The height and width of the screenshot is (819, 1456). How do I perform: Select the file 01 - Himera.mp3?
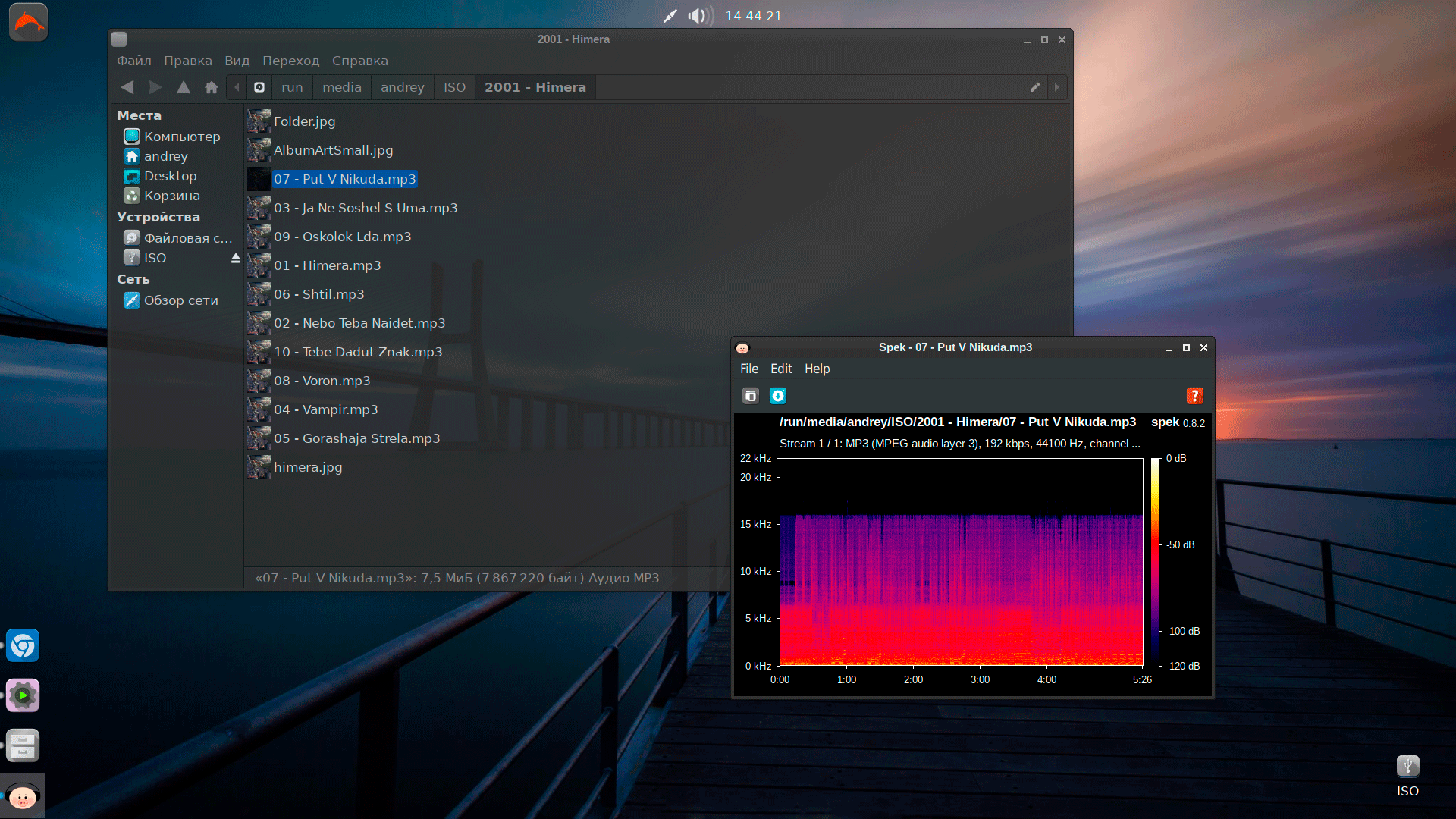[x=327, y=265]
